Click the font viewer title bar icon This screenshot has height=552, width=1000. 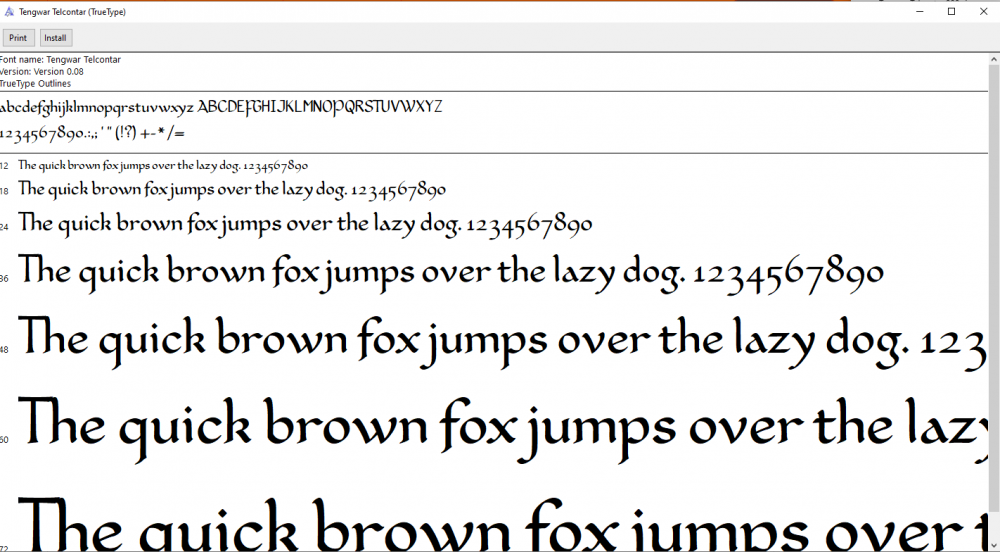(x=9, y=11)
